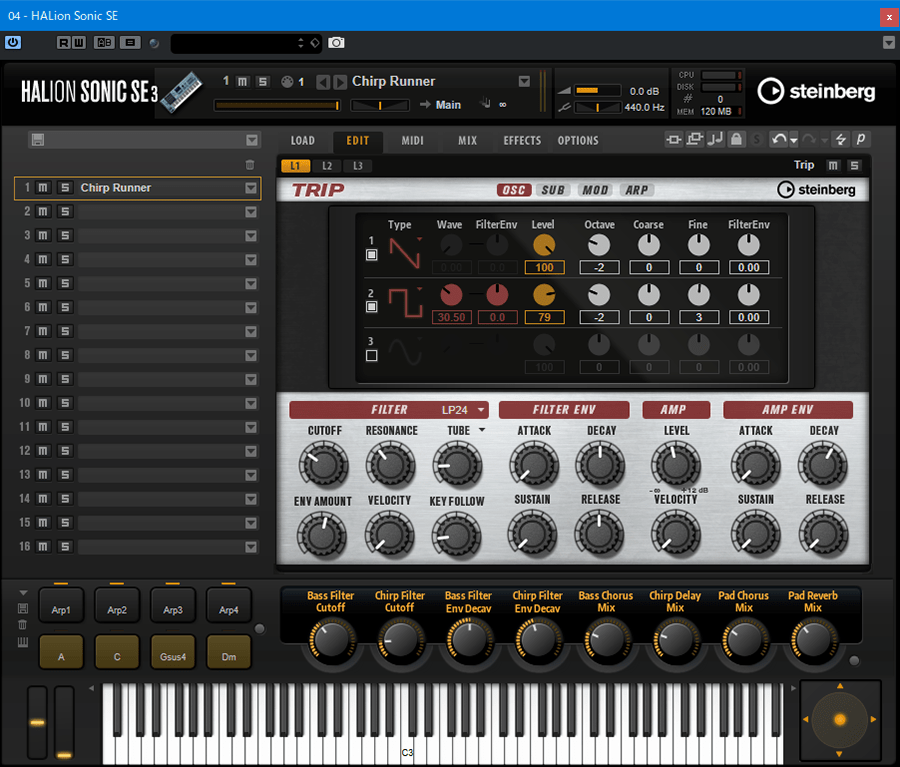The width and height of the screenshot is (900, 767).
Task: Mute the Trip layer
Action: coord(833,166)
